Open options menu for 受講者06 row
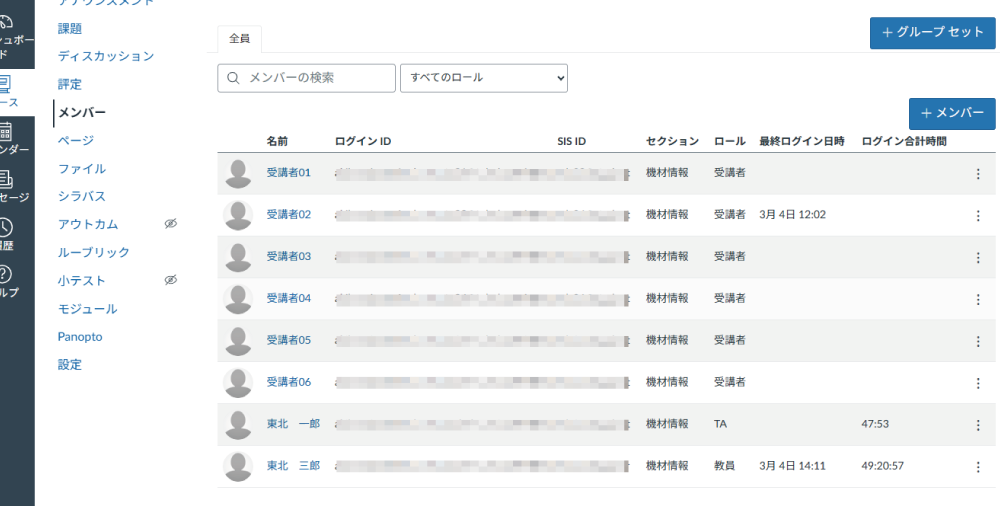Viewport: 1000px width, 506px height. (x=978, y=383)
